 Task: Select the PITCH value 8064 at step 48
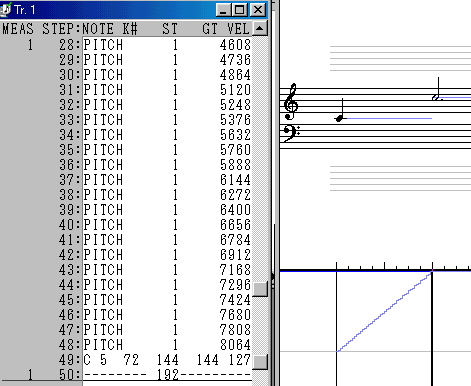[x=235, y=345]
